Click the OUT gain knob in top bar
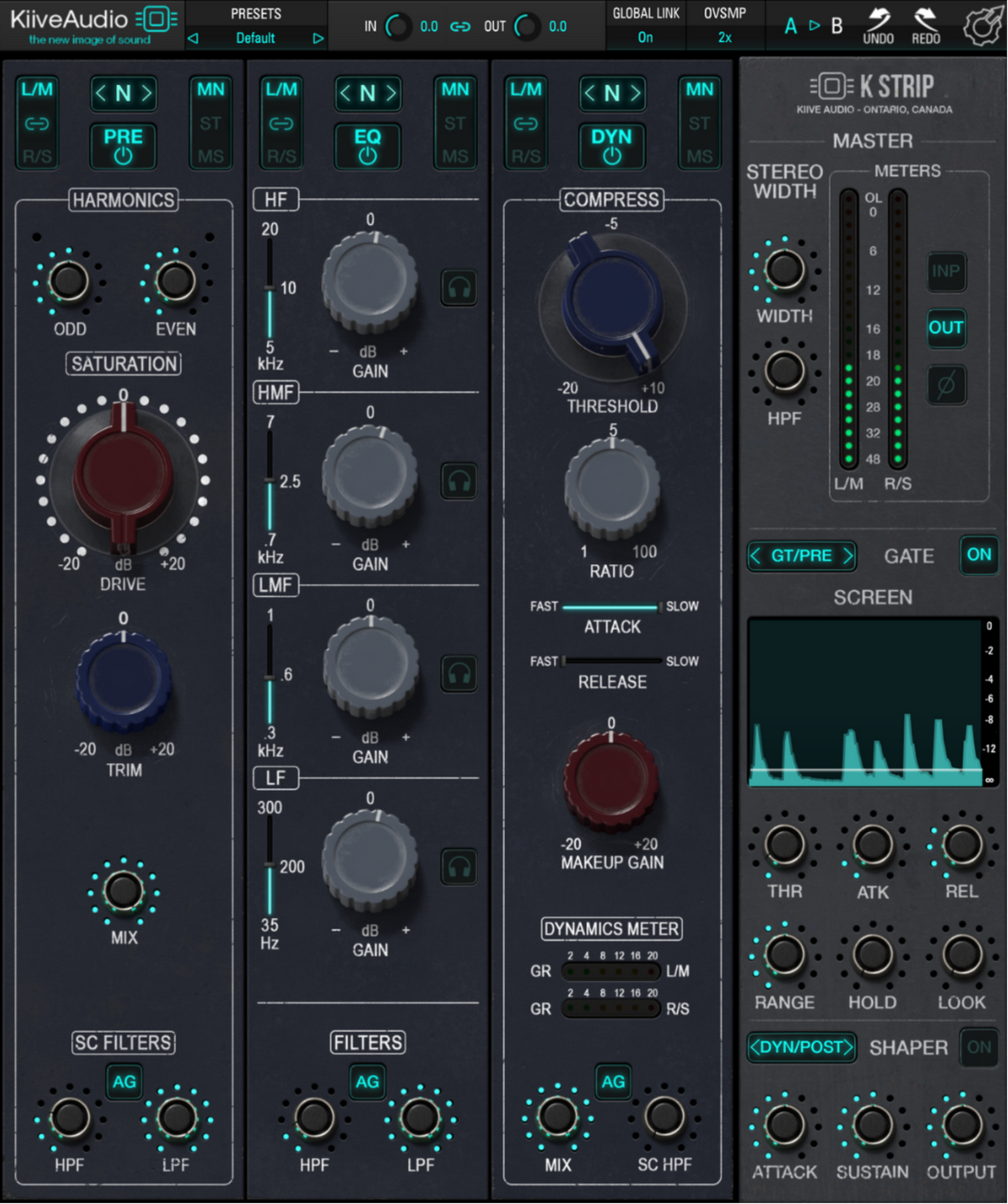Screen dimensions: 1008x1204 point(527,26)
